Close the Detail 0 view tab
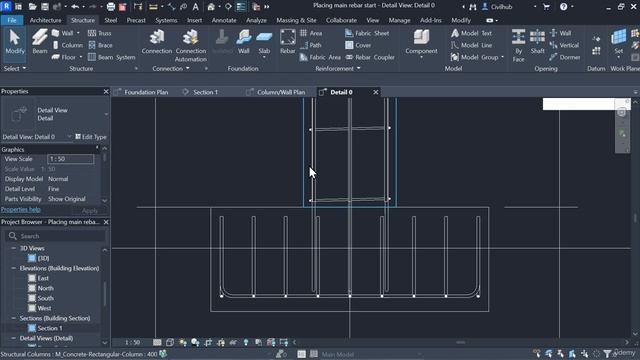This screenshot has width=640, height=360. coord(376,92)
